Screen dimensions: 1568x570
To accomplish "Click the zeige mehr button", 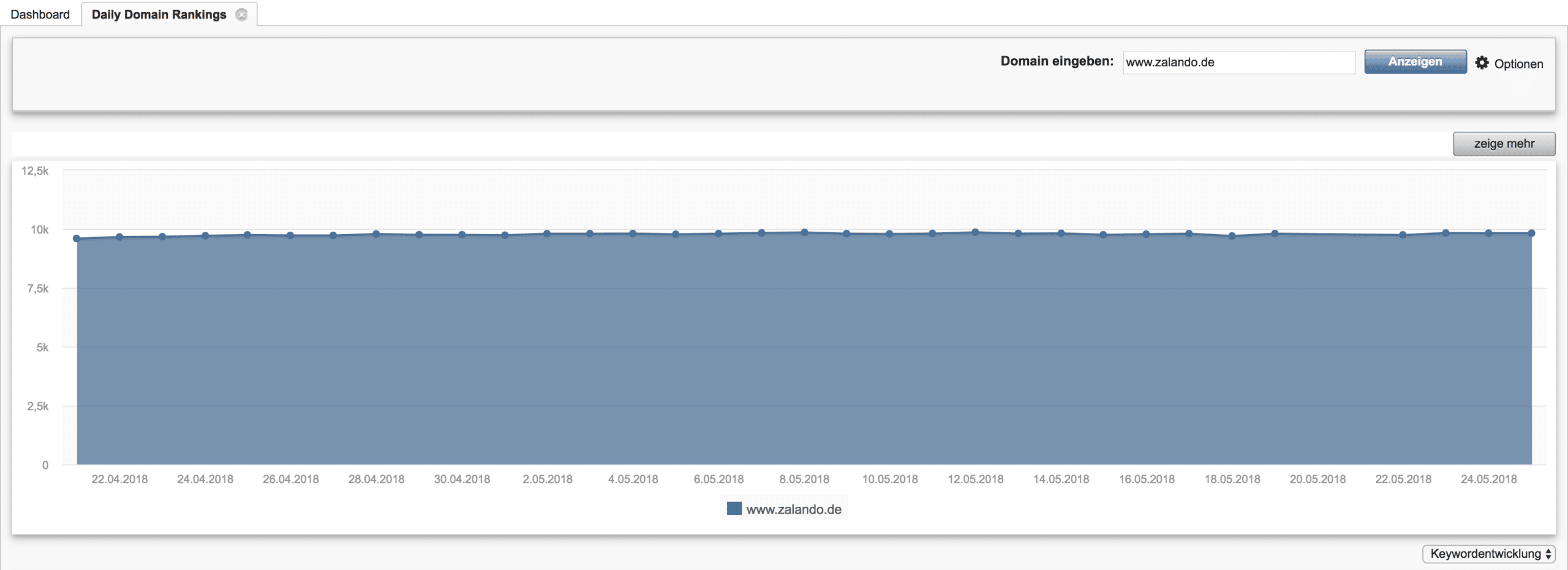I will point(1504,143).
